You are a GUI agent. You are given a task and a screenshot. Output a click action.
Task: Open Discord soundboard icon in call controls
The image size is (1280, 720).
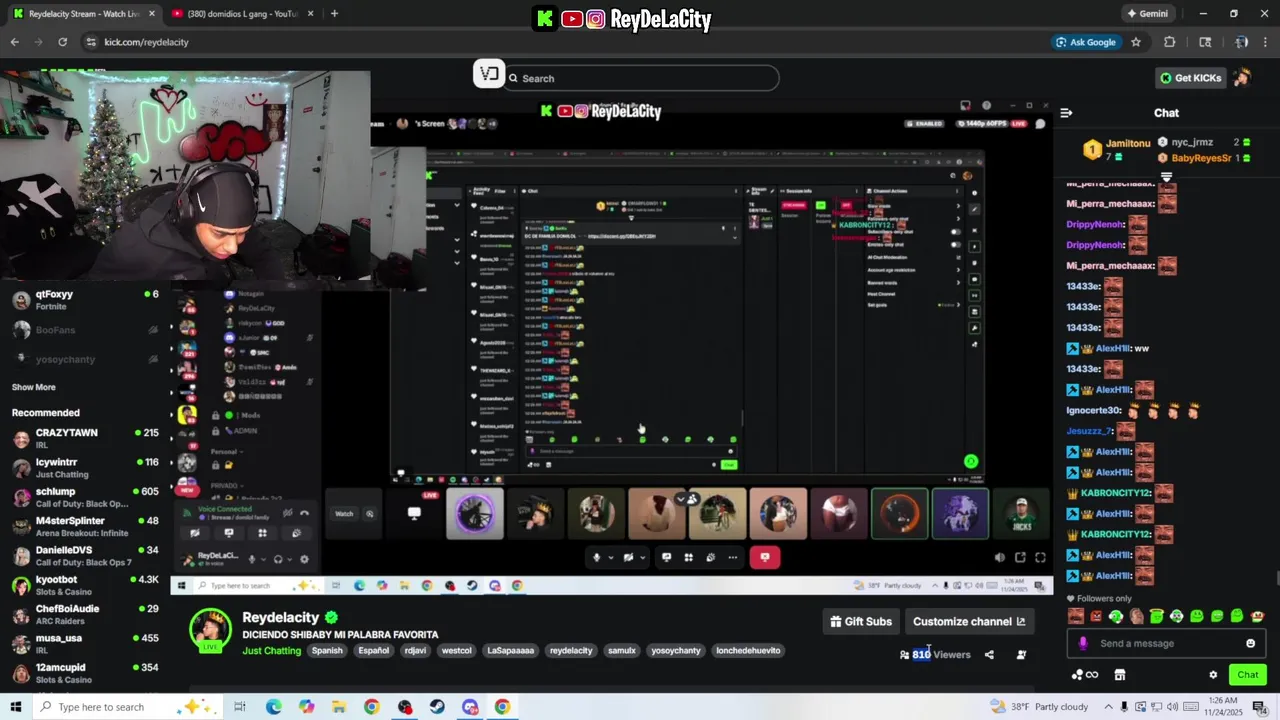coord(711,557)
